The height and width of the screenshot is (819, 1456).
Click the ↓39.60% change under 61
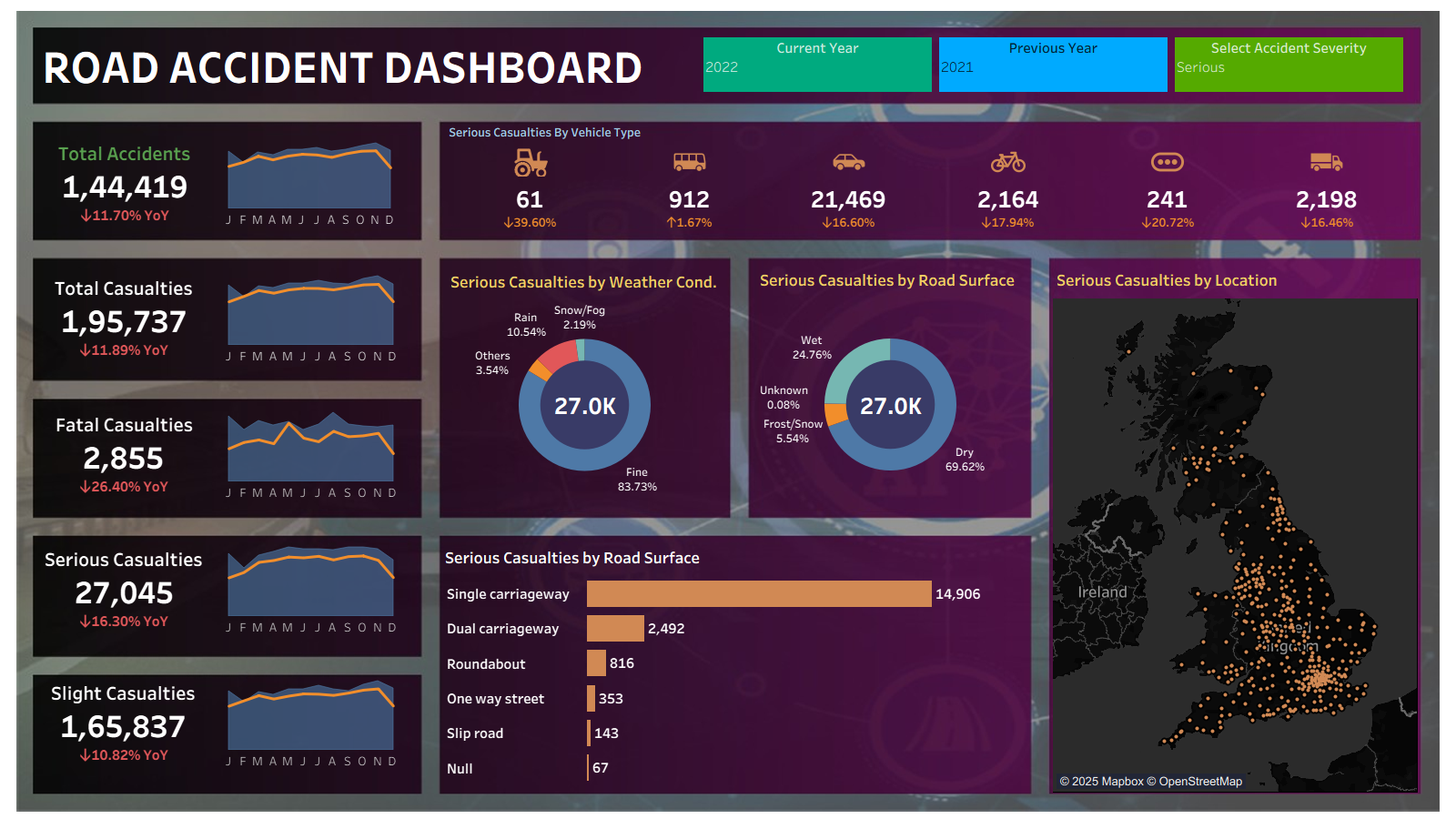point(530,223)
